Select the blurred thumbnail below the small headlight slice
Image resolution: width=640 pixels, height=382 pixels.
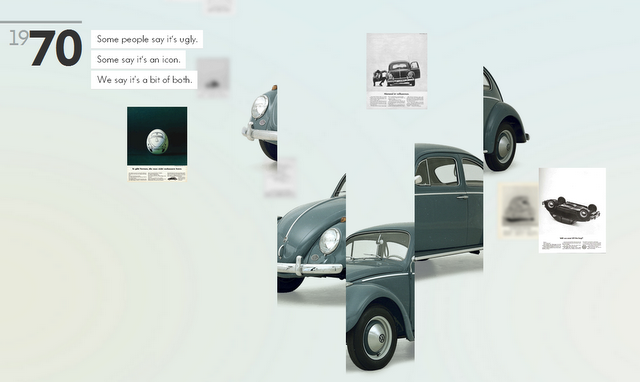280,178
